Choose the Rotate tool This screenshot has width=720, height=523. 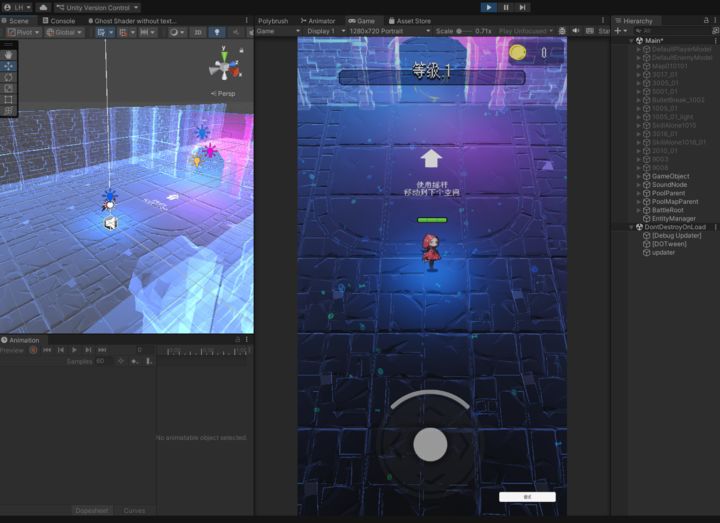(9, 77)
